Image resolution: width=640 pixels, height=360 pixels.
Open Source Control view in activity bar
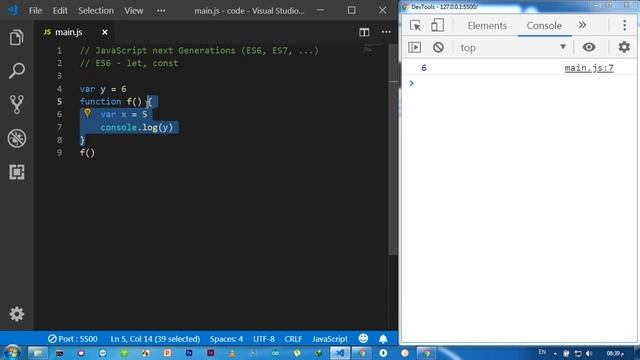[17, 104]
